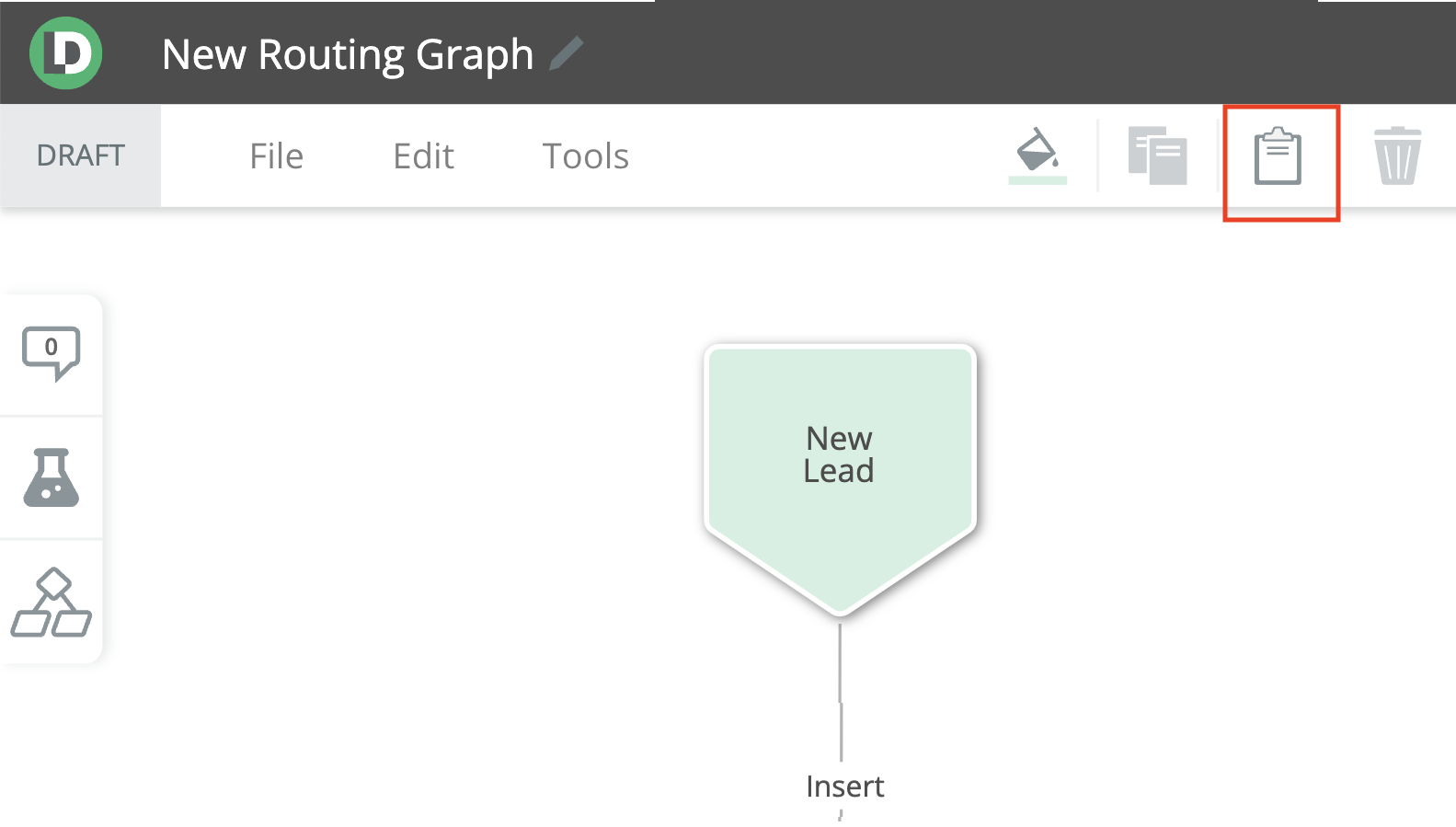The height and width of the screenshot is (827, 1456).
Task: Open the comments speech bubble panel
Action: coord(52,352)
